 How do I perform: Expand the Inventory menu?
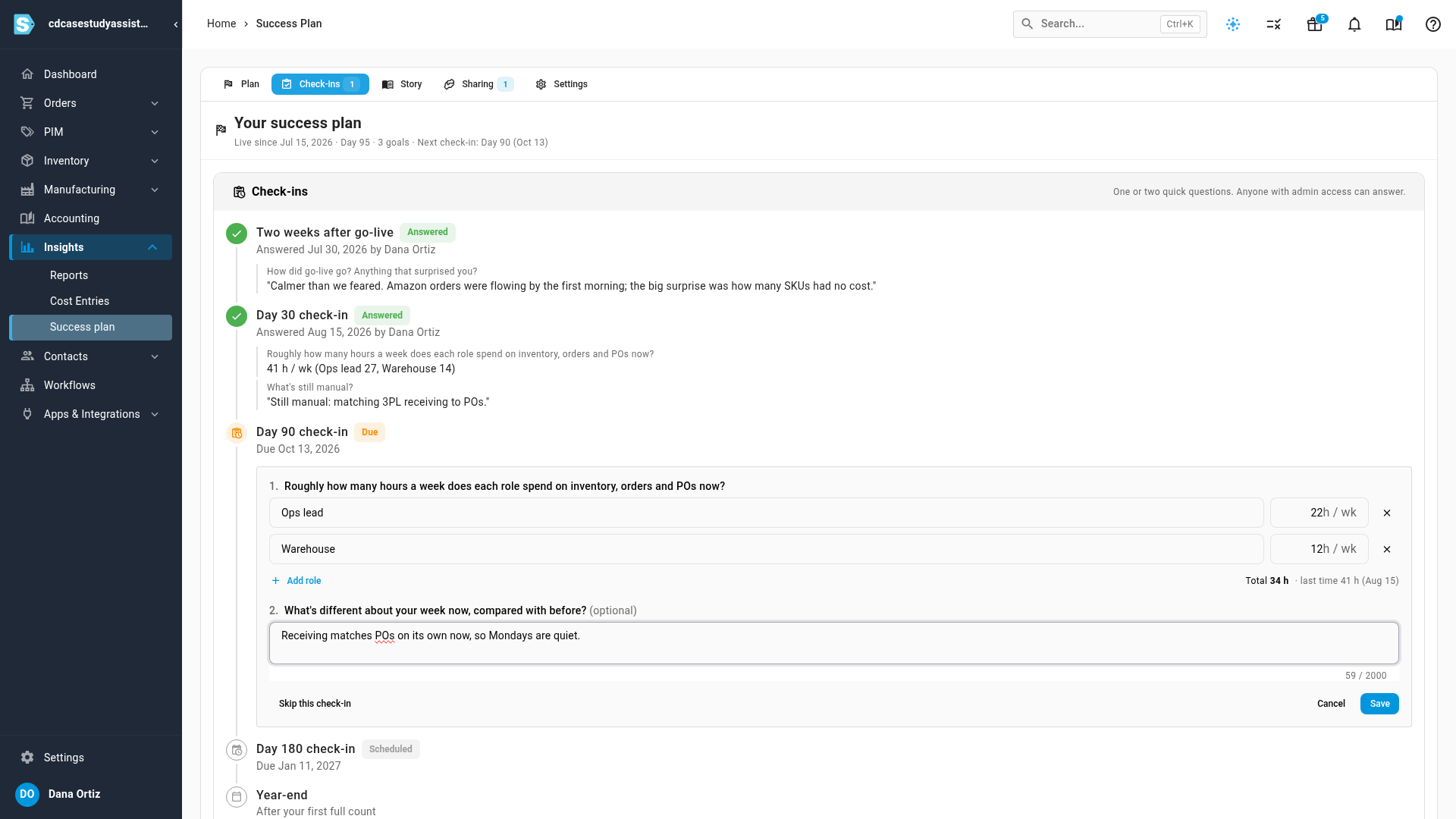point(155,161)
